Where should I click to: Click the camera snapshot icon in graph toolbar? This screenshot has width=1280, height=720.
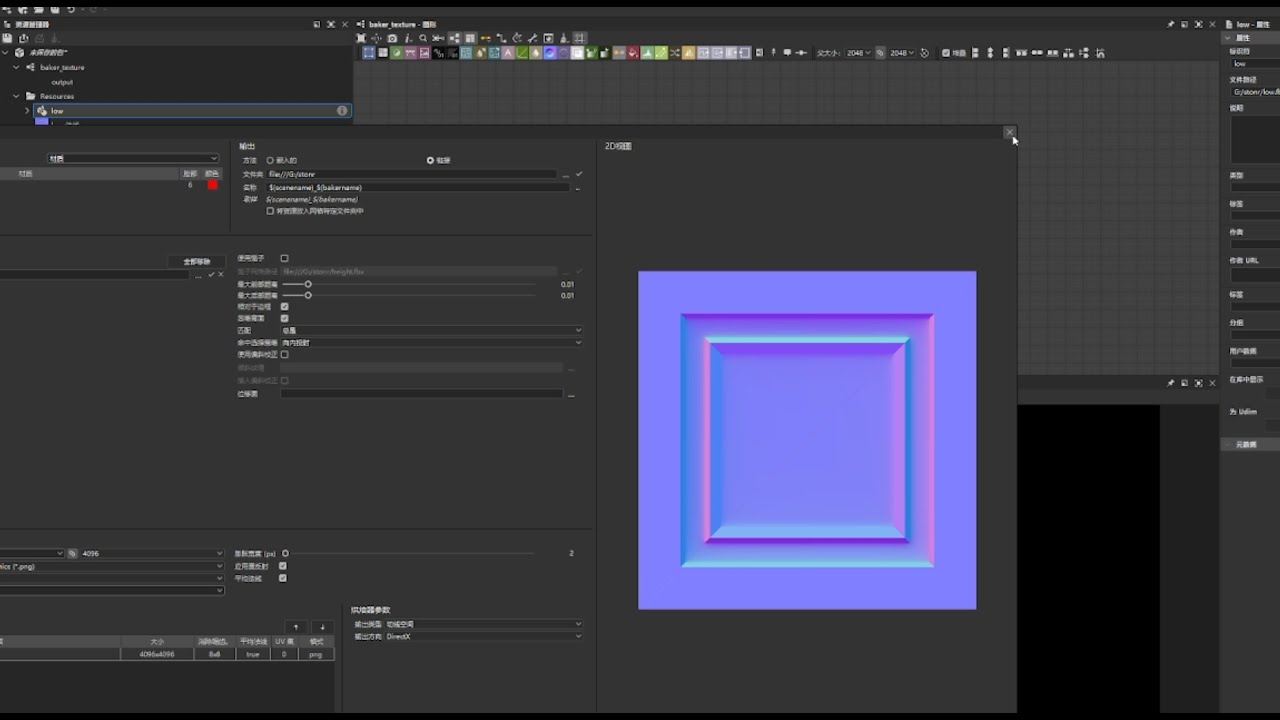392,38
